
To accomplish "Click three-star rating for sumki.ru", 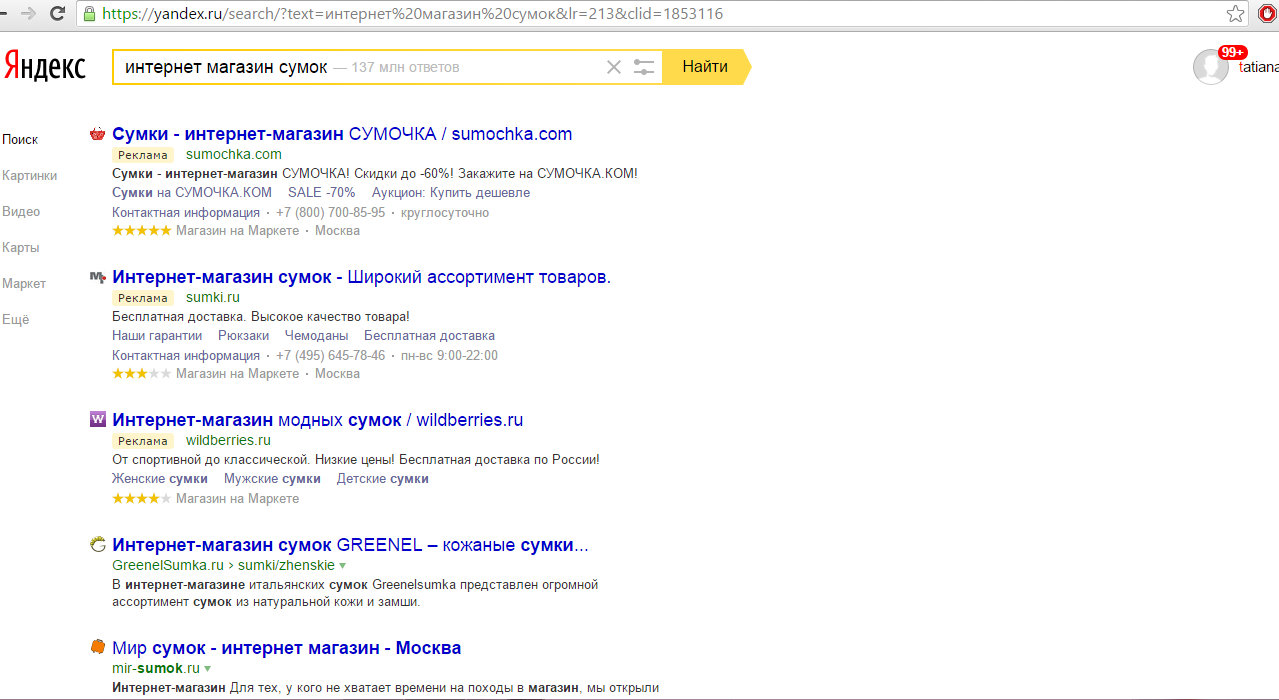I will coord(142,374).
